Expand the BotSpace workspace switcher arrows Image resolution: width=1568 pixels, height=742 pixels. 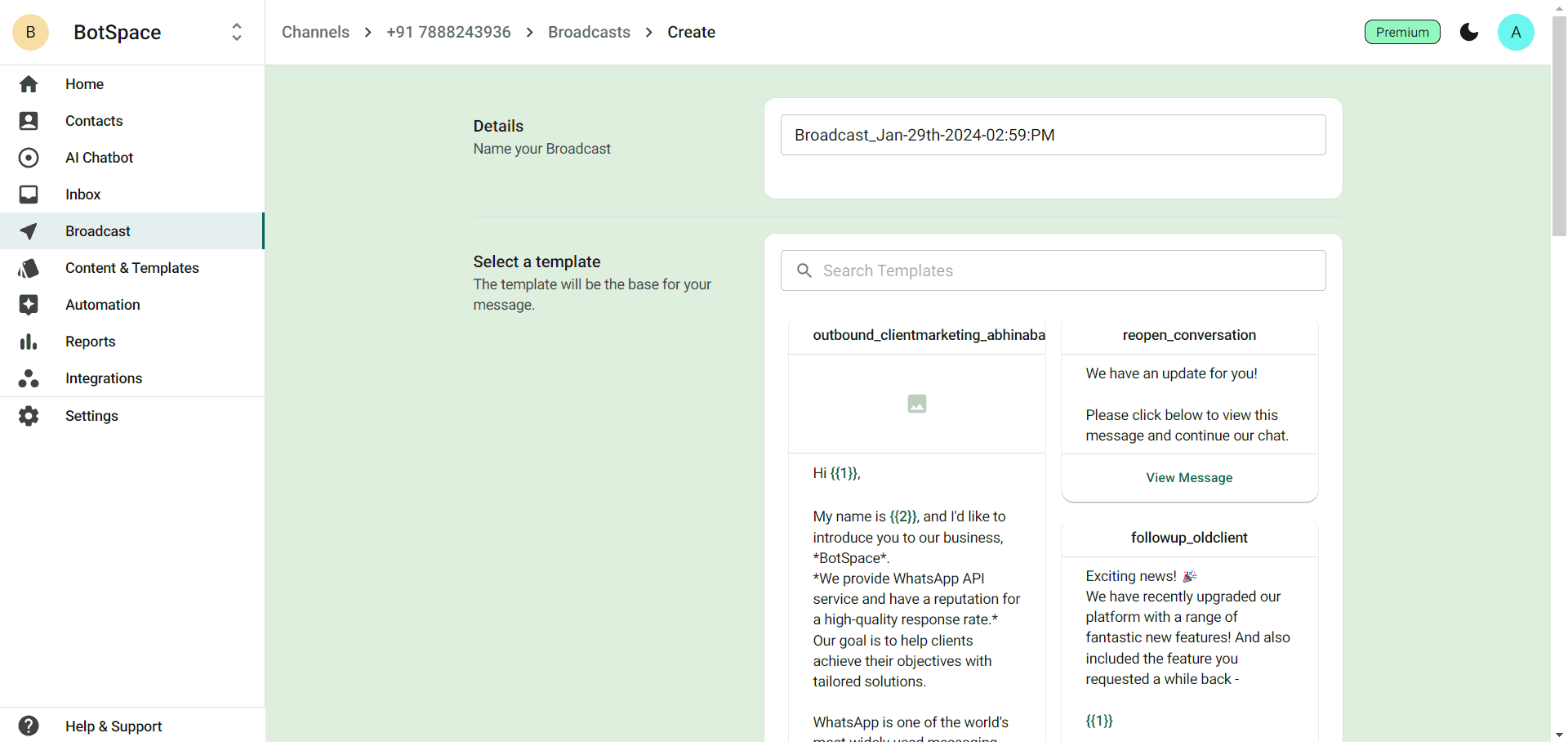[x=237, y=32]
